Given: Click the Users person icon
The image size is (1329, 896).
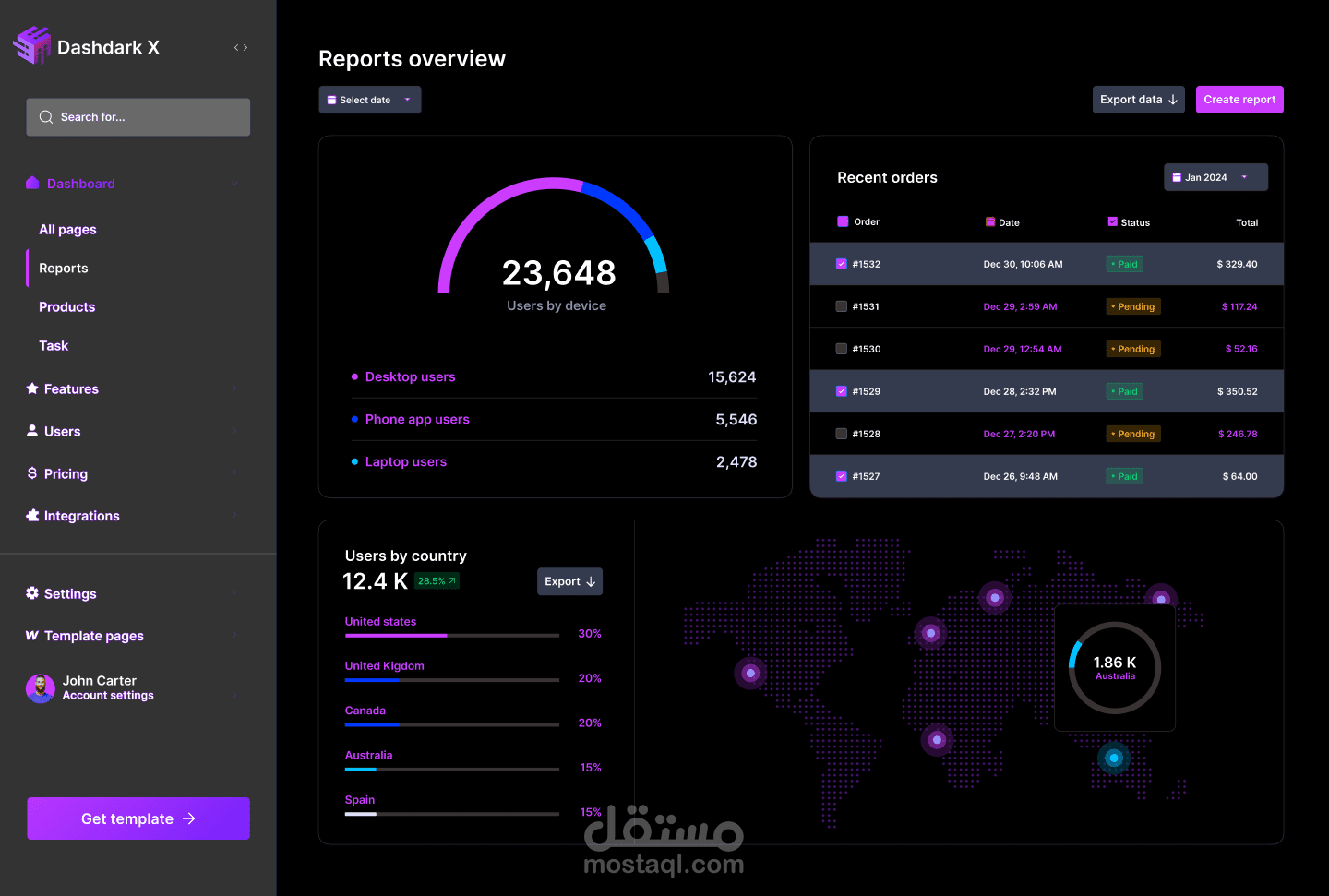Looking at the screenshot, I should click(32, 431).
